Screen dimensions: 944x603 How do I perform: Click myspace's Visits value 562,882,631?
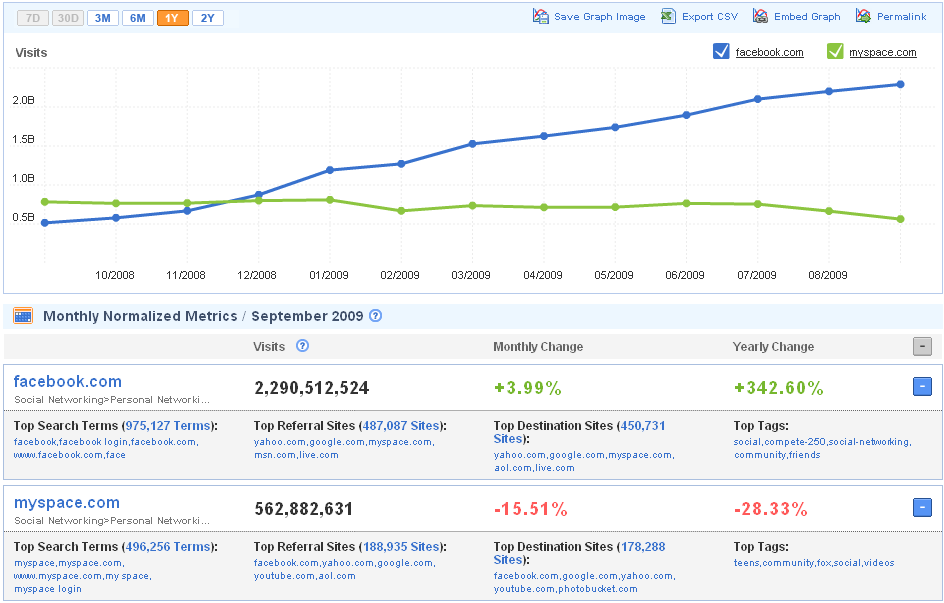(303, 509)
